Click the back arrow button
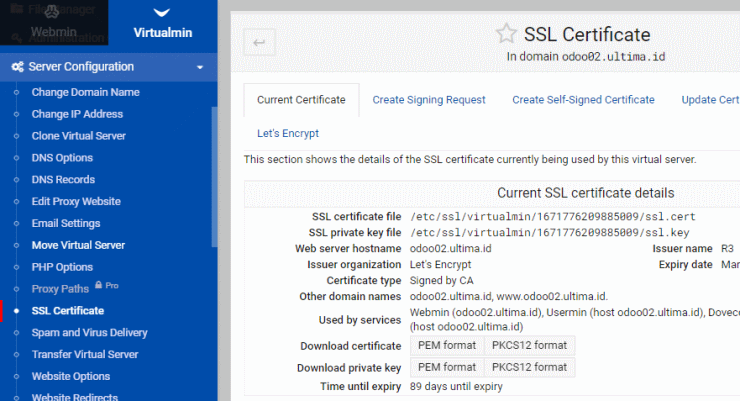The height and width of the screenshot is (401, 740). coord(259,42)
